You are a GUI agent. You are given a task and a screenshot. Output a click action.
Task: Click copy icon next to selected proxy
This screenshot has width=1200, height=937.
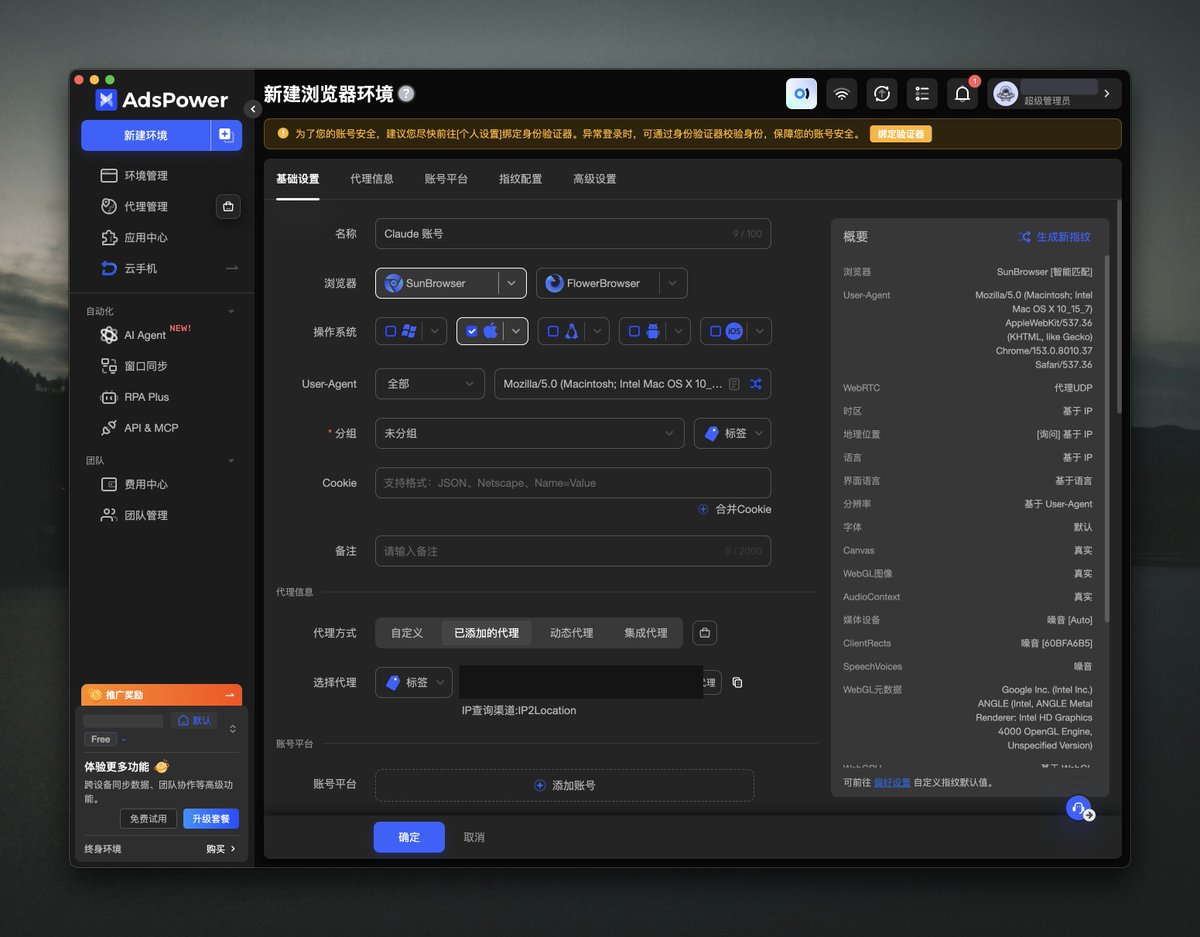(x=737, y=683)
